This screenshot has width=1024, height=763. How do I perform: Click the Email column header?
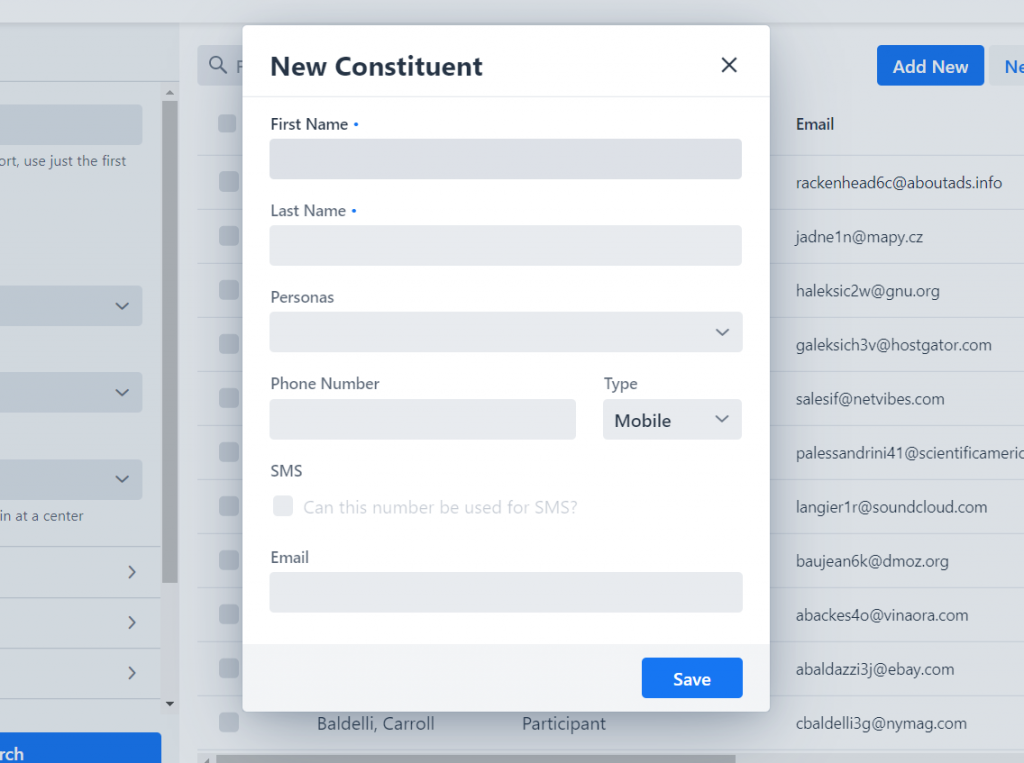[814, 124]
